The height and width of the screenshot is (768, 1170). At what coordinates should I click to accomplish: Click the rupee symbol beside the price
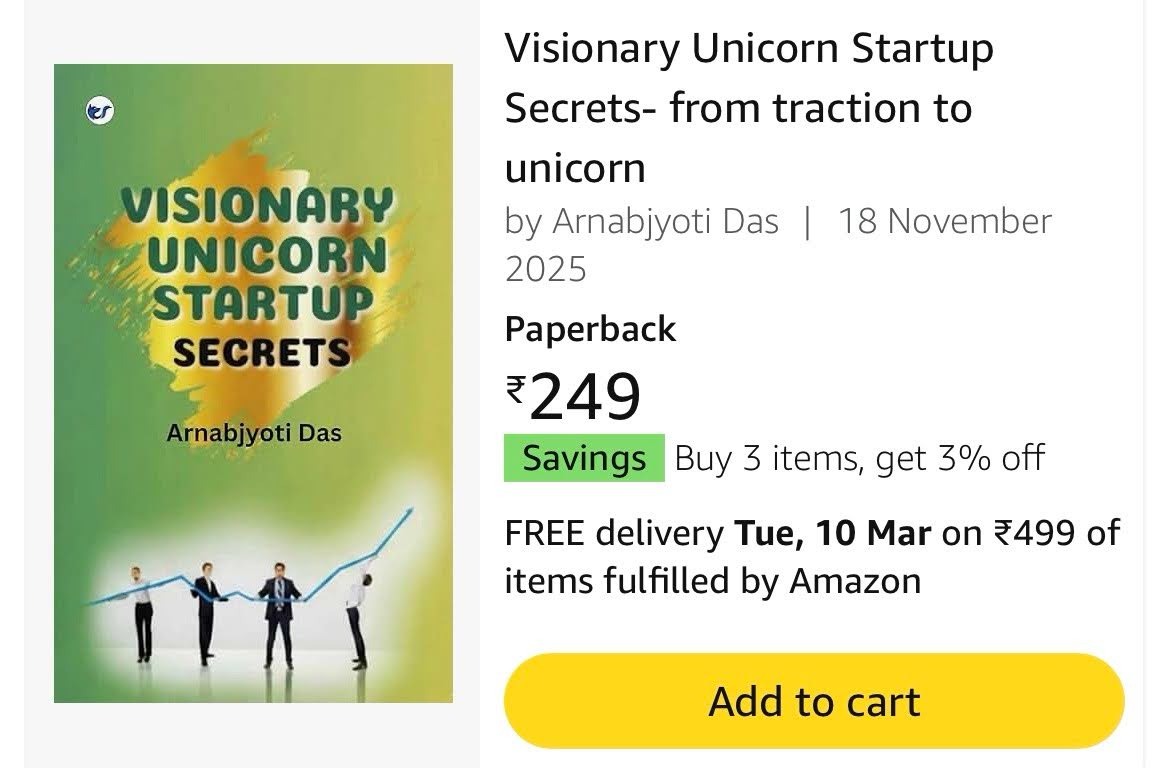(x=516, y=389)
